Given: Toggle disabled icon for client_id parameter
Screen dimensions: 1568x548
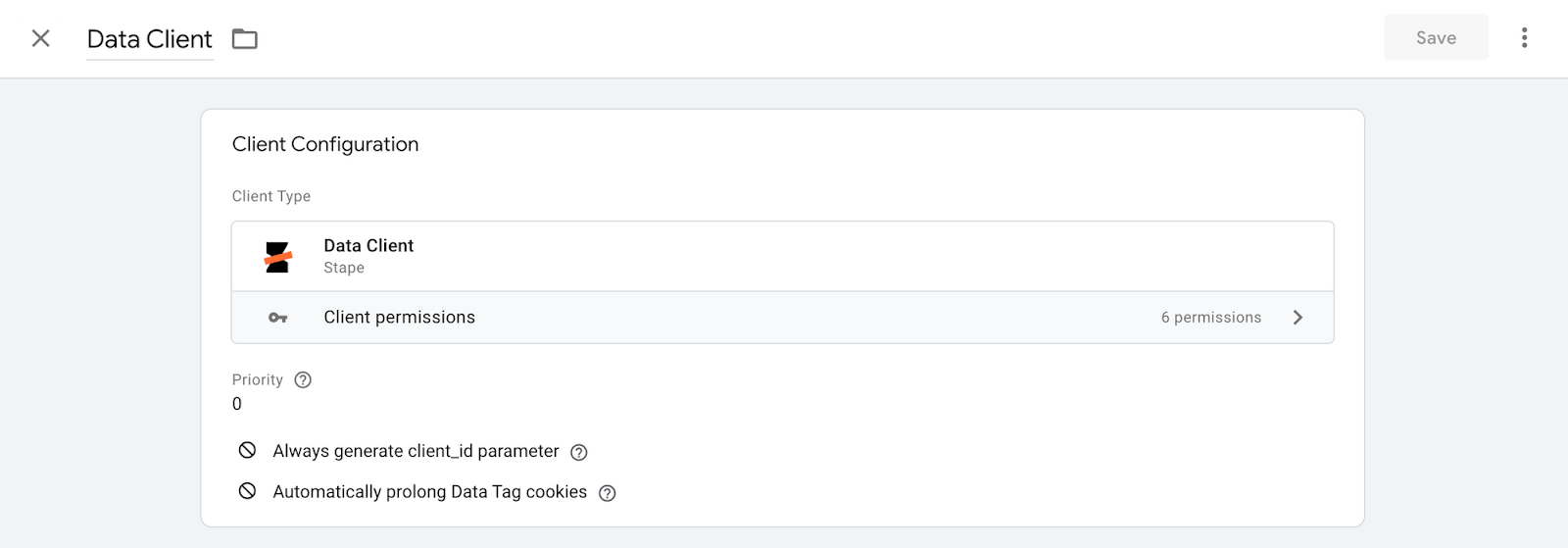Looking at the screenshot, I should point(247,450).
